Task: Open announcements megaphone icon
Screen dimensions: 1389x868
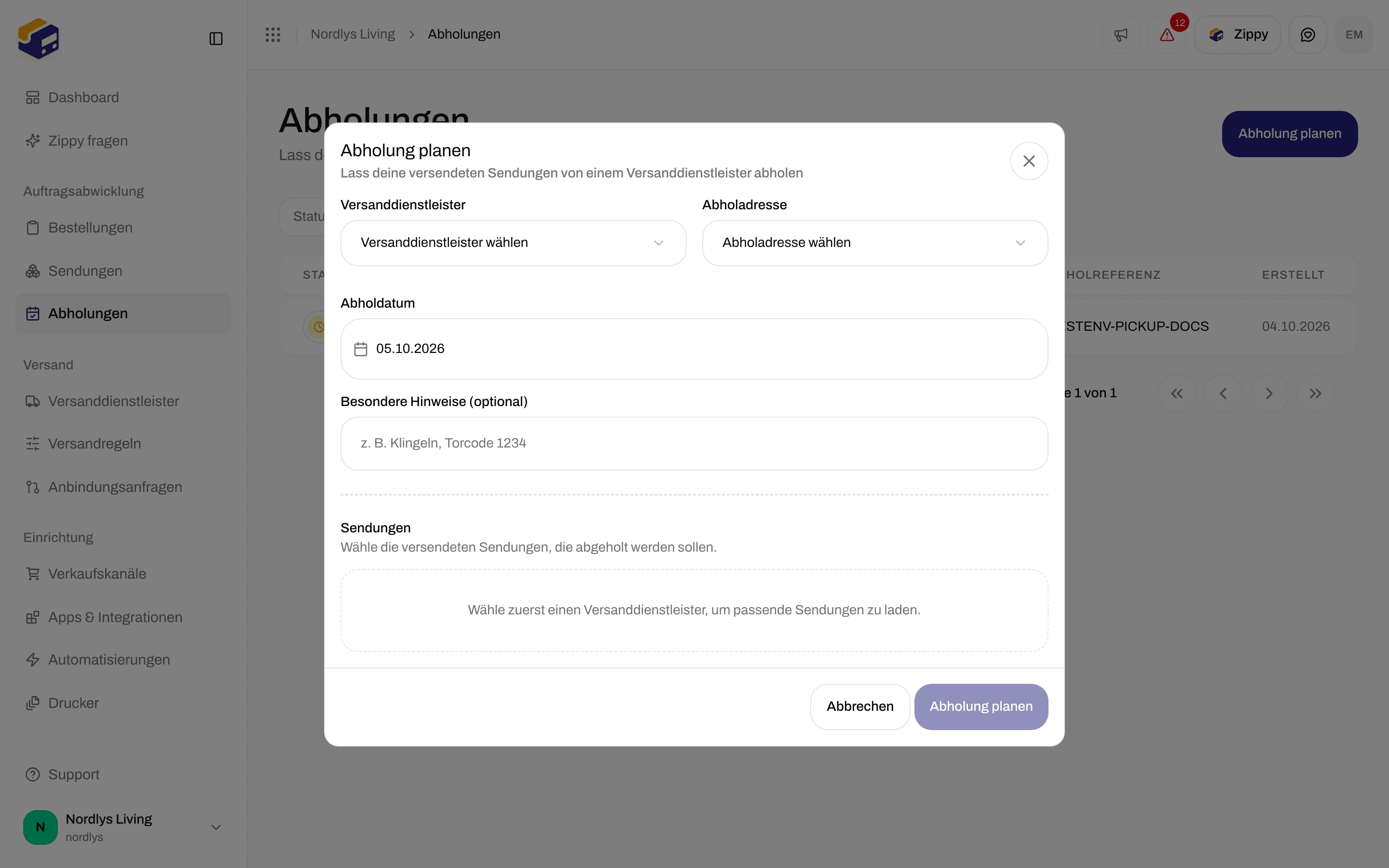Action: tap(1120, 34)
